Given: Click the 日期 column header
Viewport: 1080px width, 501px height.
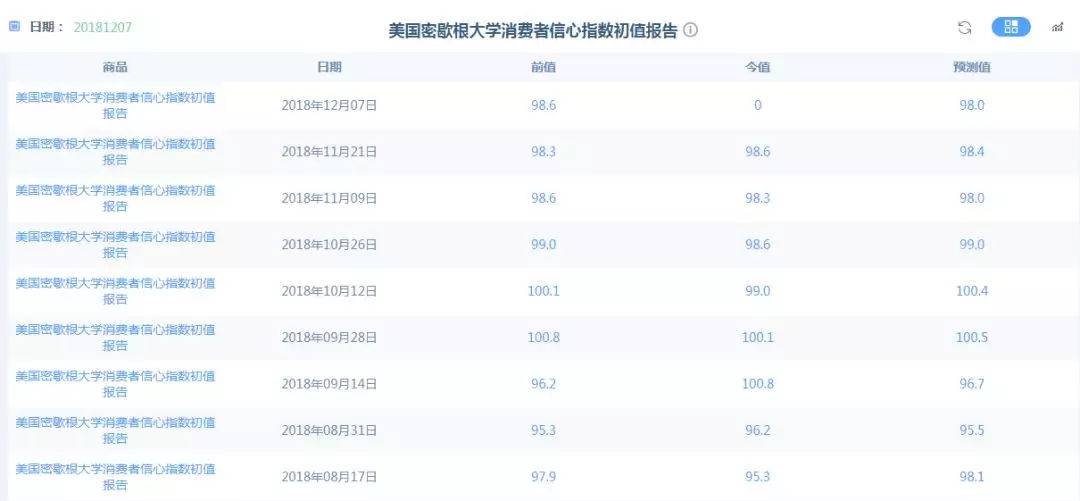Looking at the screenshot, I should coord(329,68).
